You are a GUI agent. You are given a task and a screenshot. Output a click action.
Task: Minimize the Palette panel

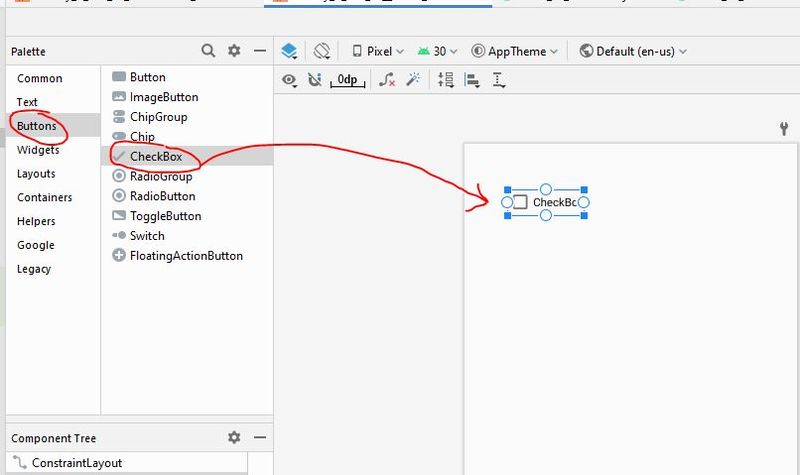(x=260, y=51)
